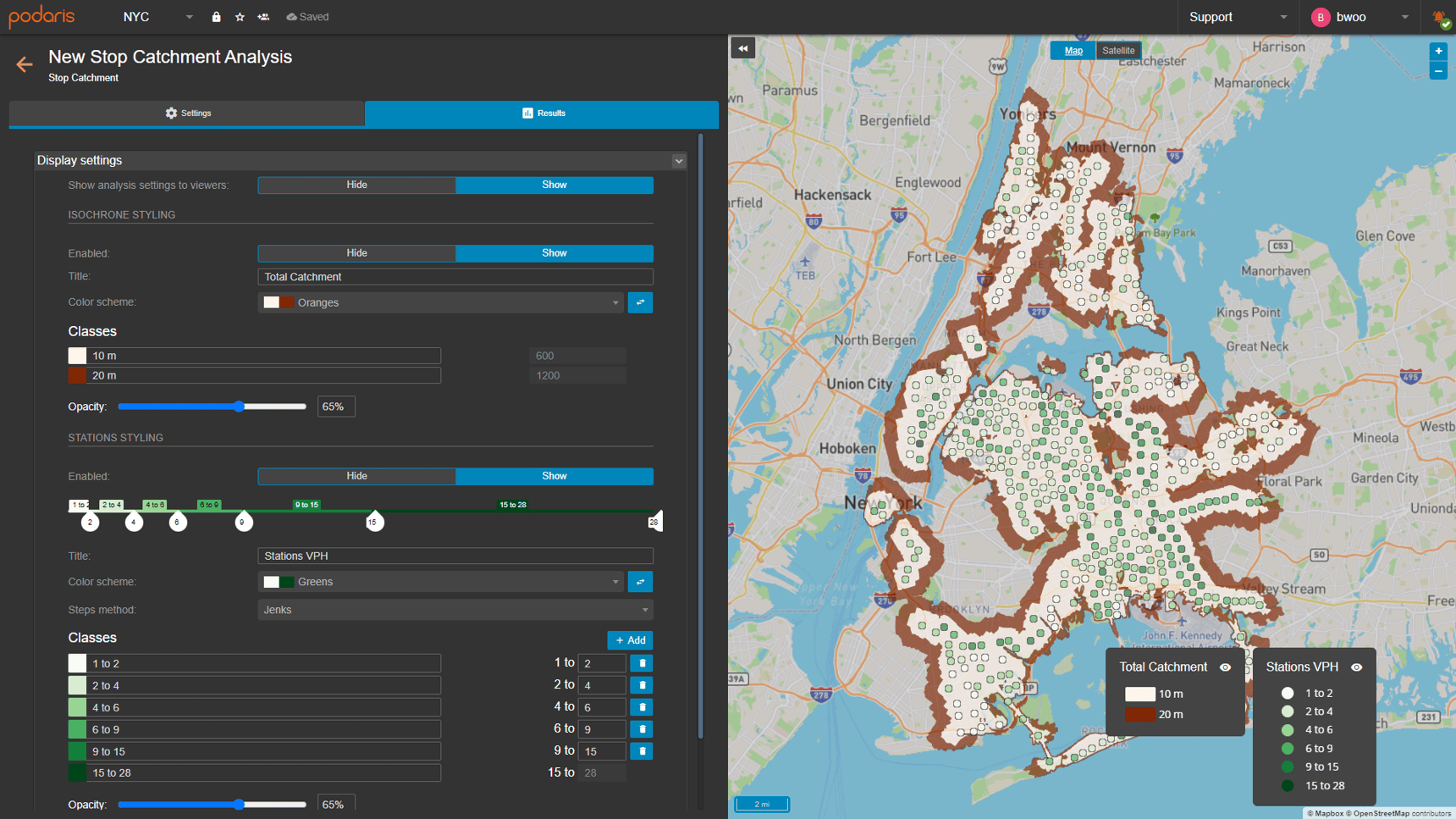
Task: Switch to the Settings tab
Action: click(x=187, y=113)
